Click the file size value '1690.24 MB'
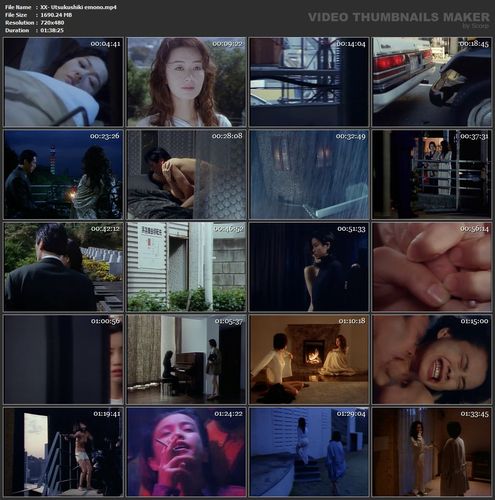 coord(56,15)
